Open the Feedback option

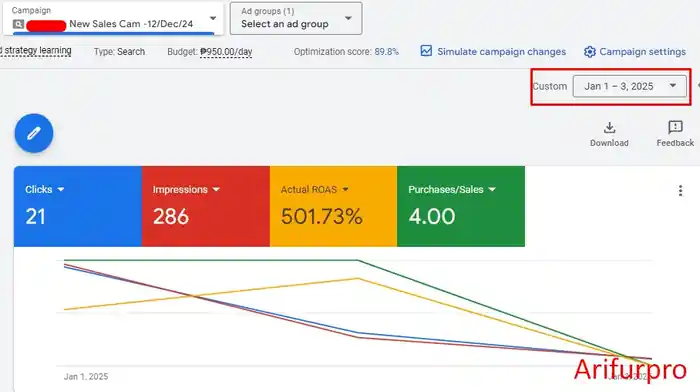[675, 134]
